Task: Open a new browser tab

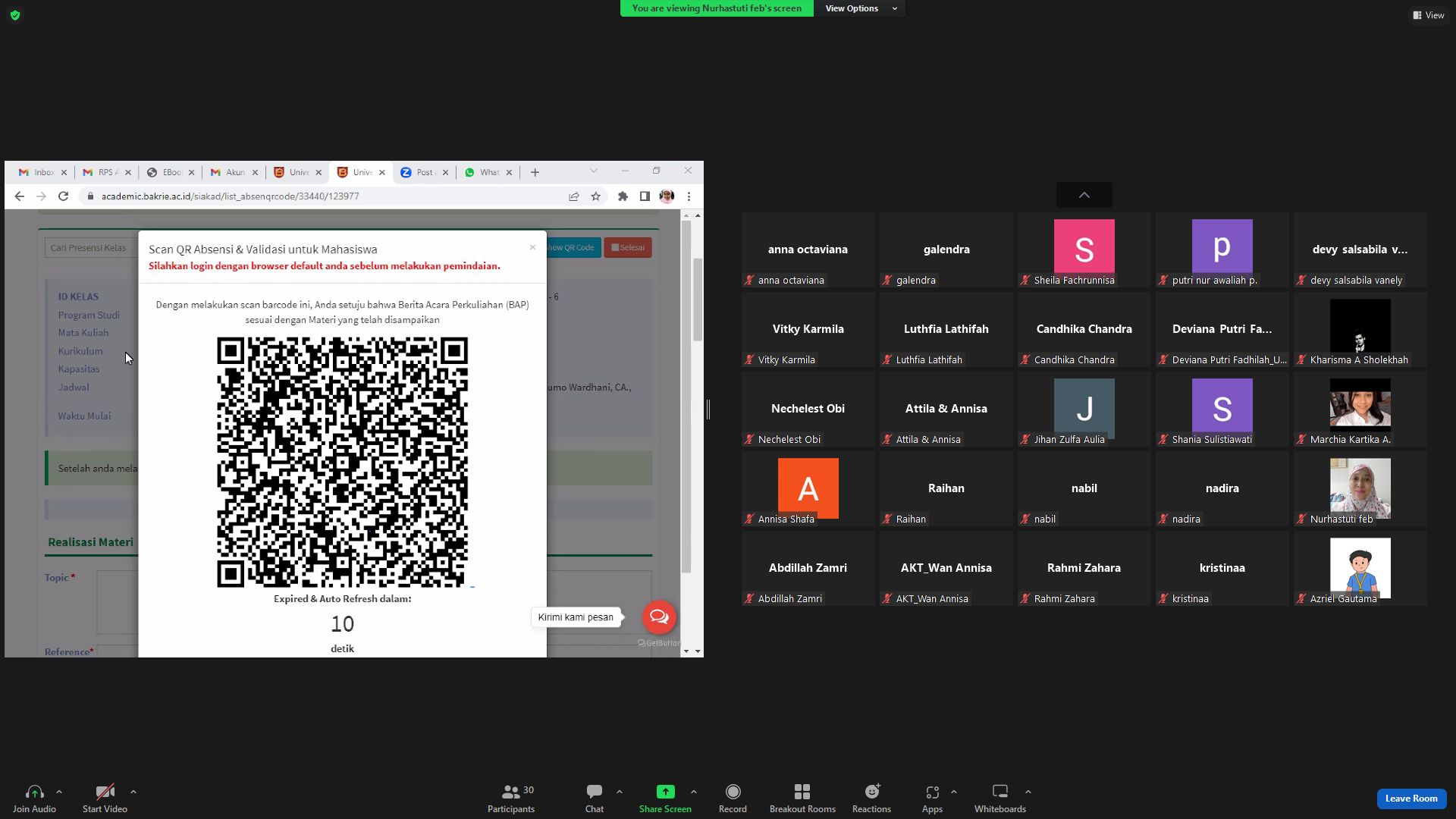Action: pyautogui.click(x=535, y=172)
